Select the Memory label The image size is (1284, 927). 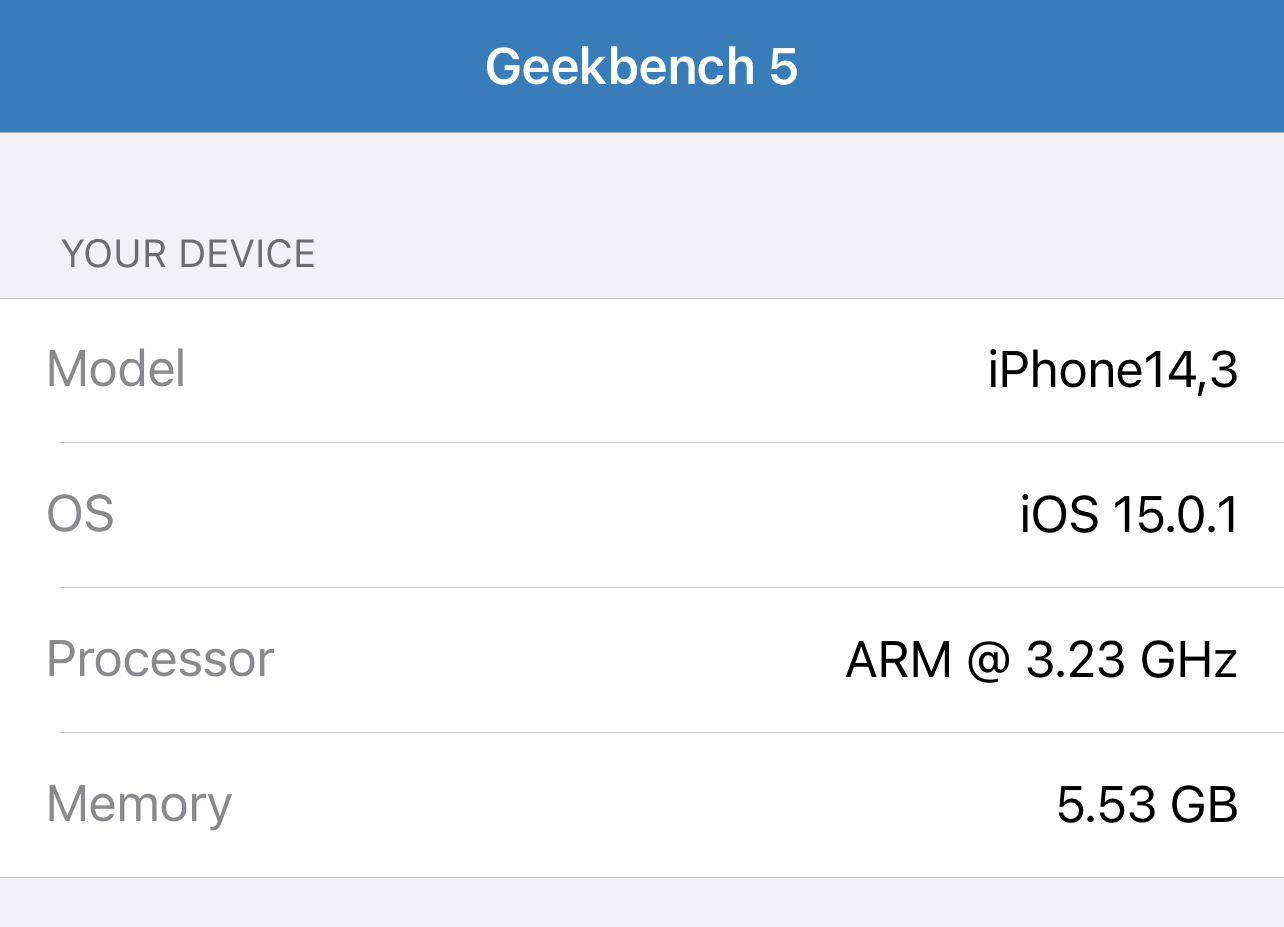point(139,805)
